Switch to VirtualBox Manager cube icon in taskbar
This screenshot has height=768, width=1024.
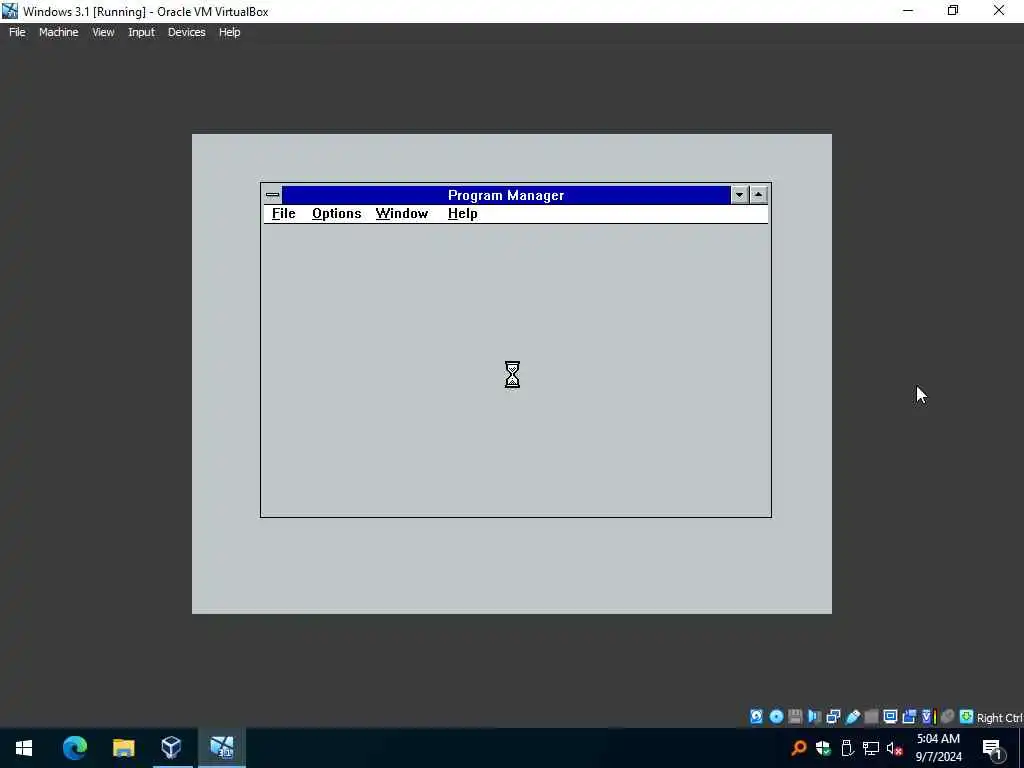pos(171,748)
